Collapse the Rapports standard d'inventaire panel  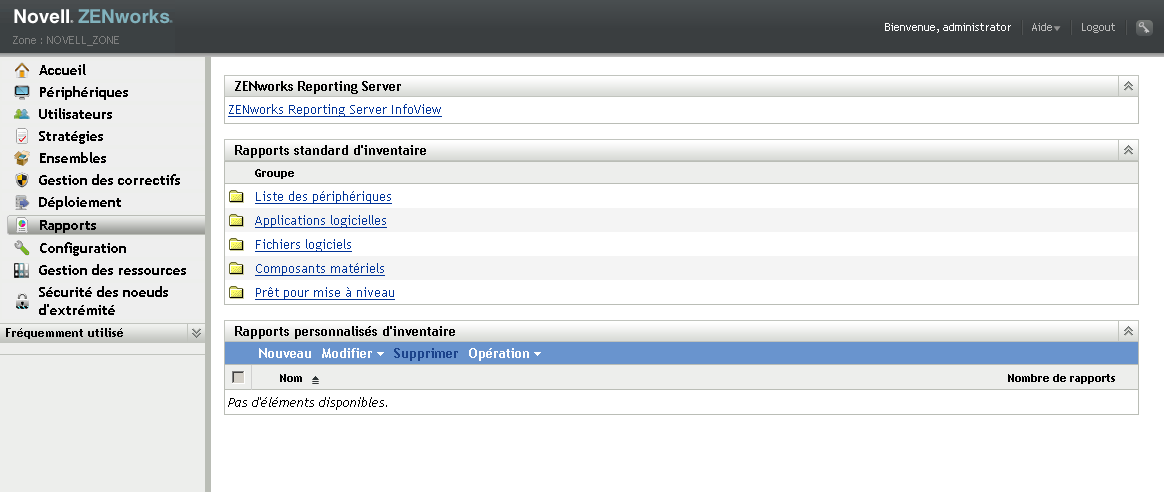coord(1128,151)
